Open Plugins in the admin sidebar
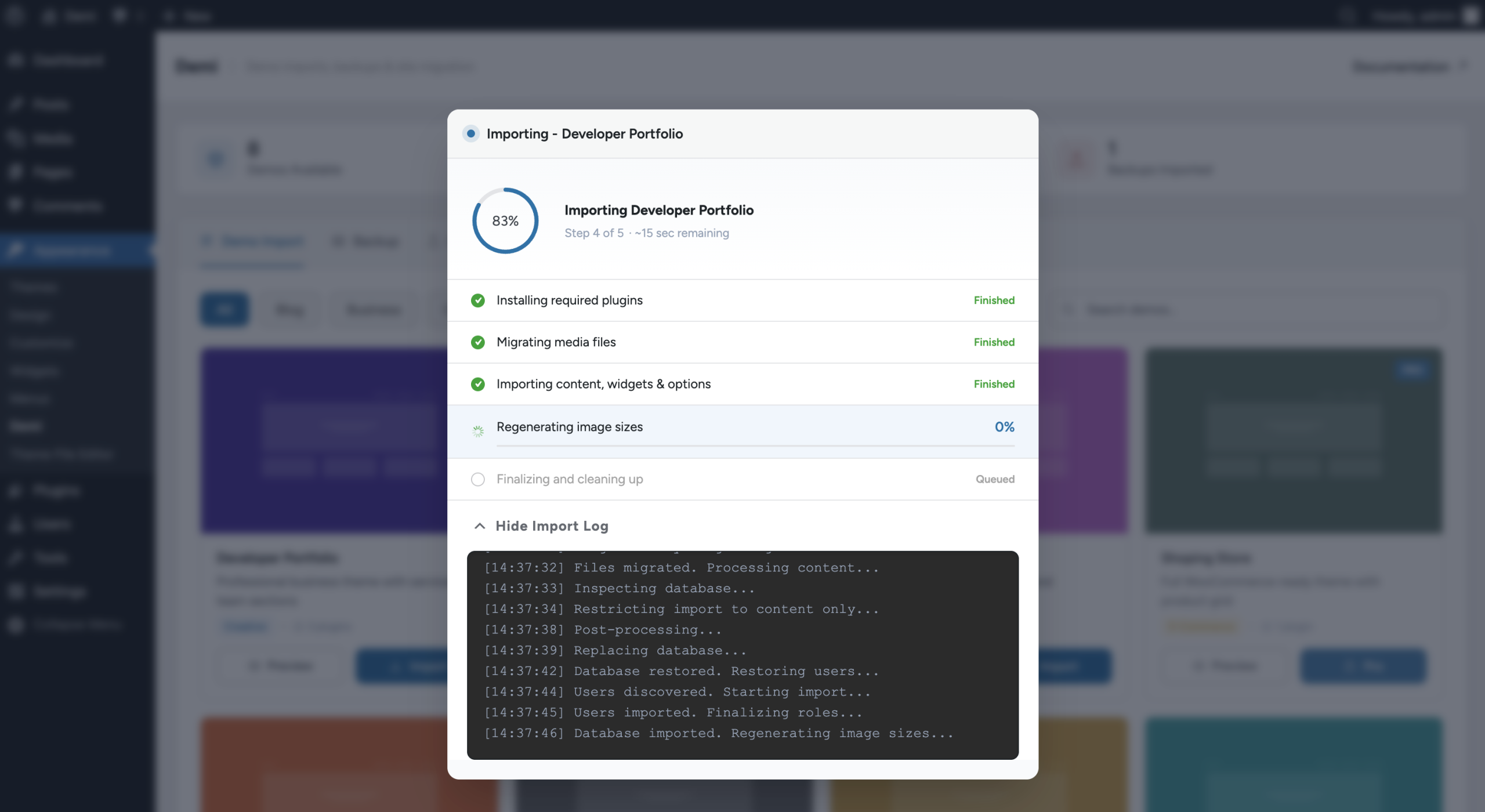 (x=56, y=491)
